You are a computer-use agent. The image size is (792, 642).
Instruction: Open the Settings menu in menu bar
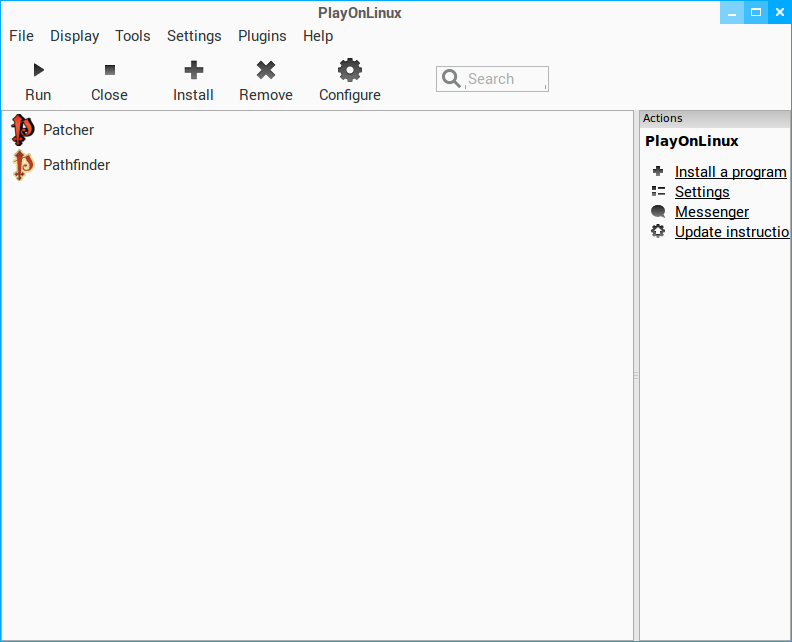[194, 36]
